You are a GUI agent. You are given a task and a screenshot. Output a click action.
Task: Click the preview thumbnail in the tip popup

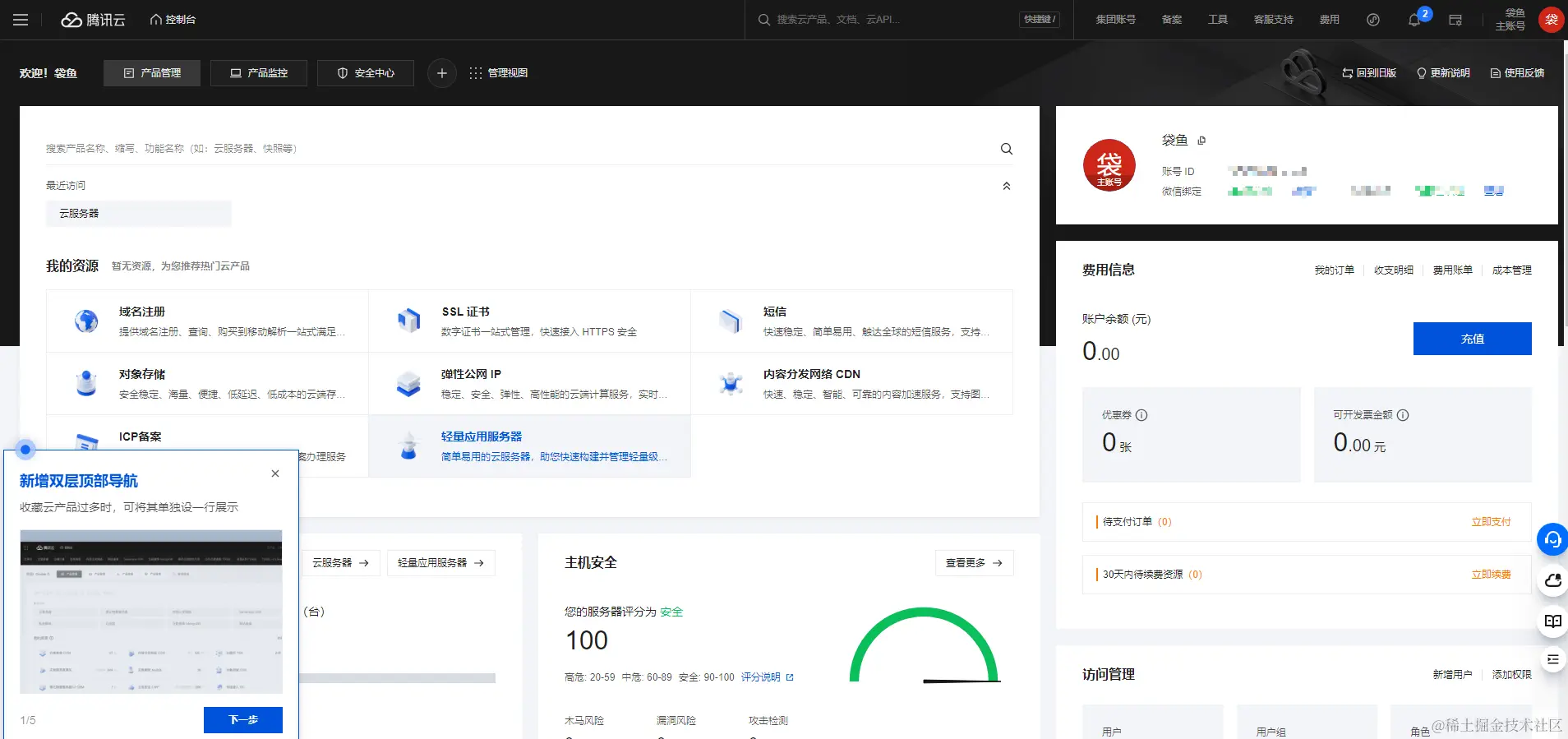pos(151,612)
